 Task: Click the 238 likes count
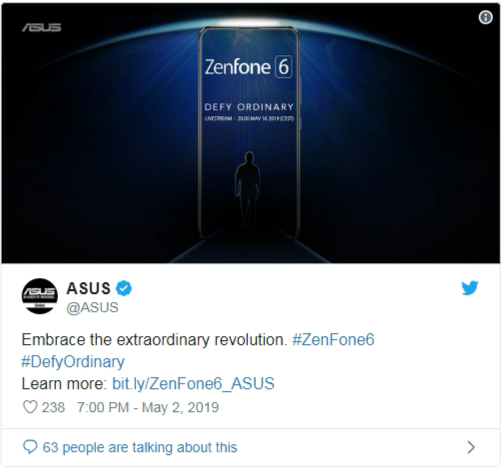(53, 407)
